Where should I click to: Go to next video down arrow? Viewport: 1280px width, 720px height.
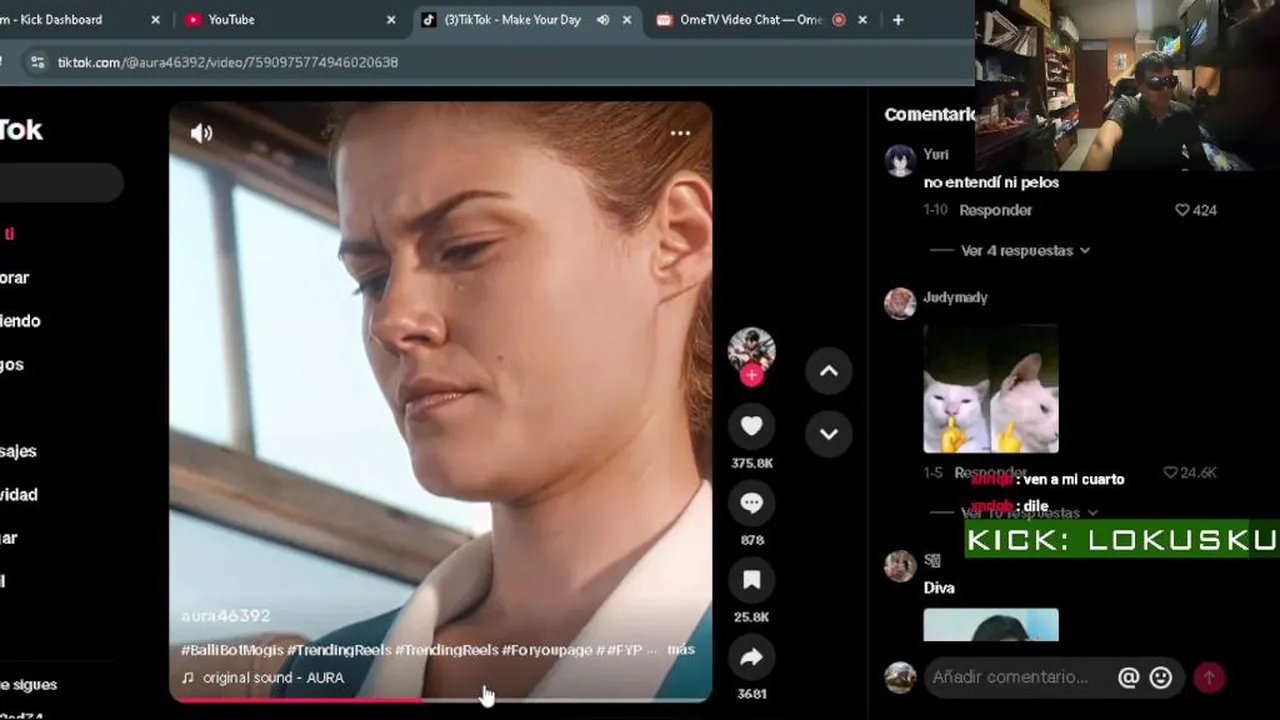pos(829,434)
